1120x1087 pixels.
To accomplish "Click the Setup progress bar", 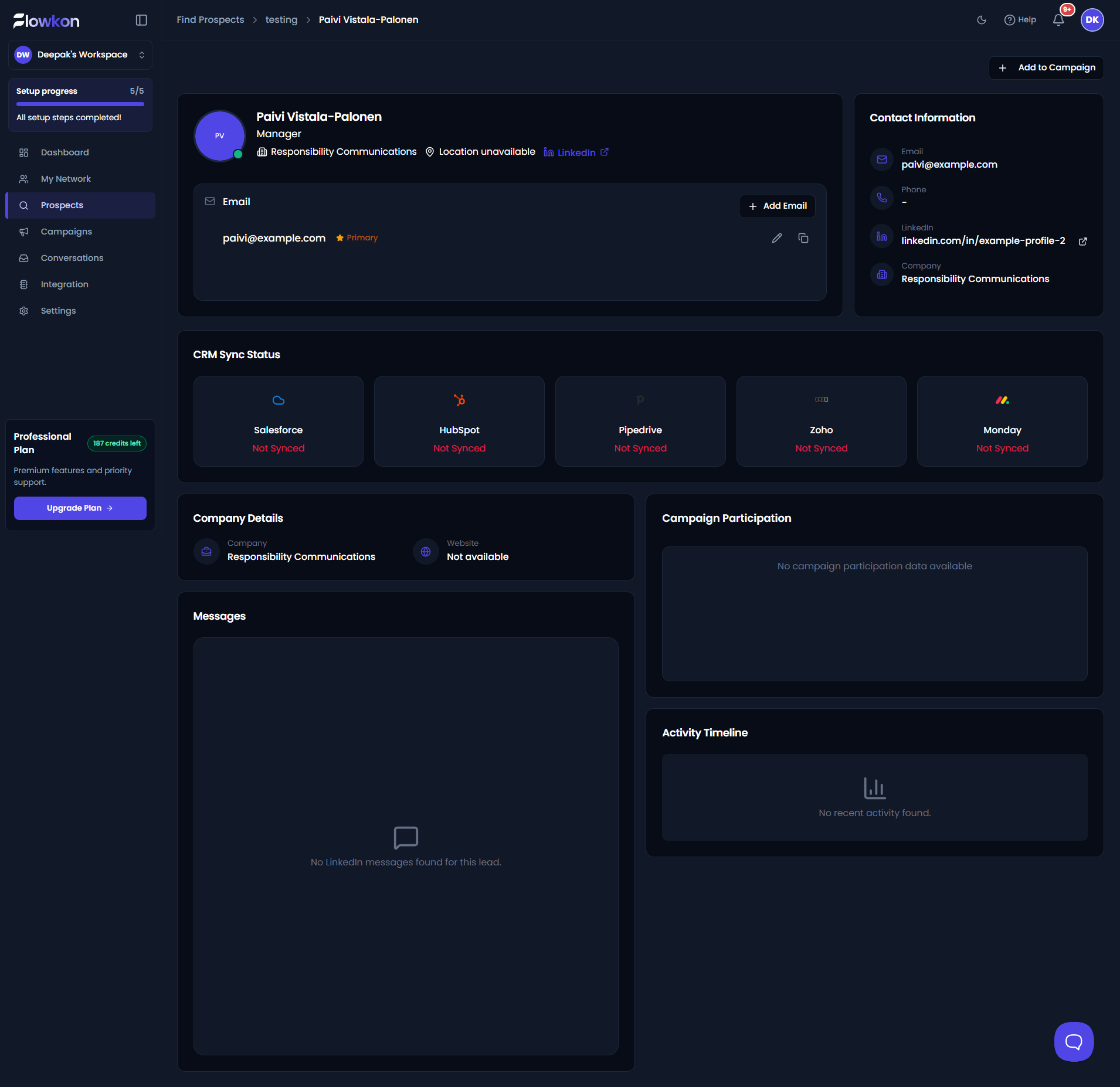I will click(80, 104).
